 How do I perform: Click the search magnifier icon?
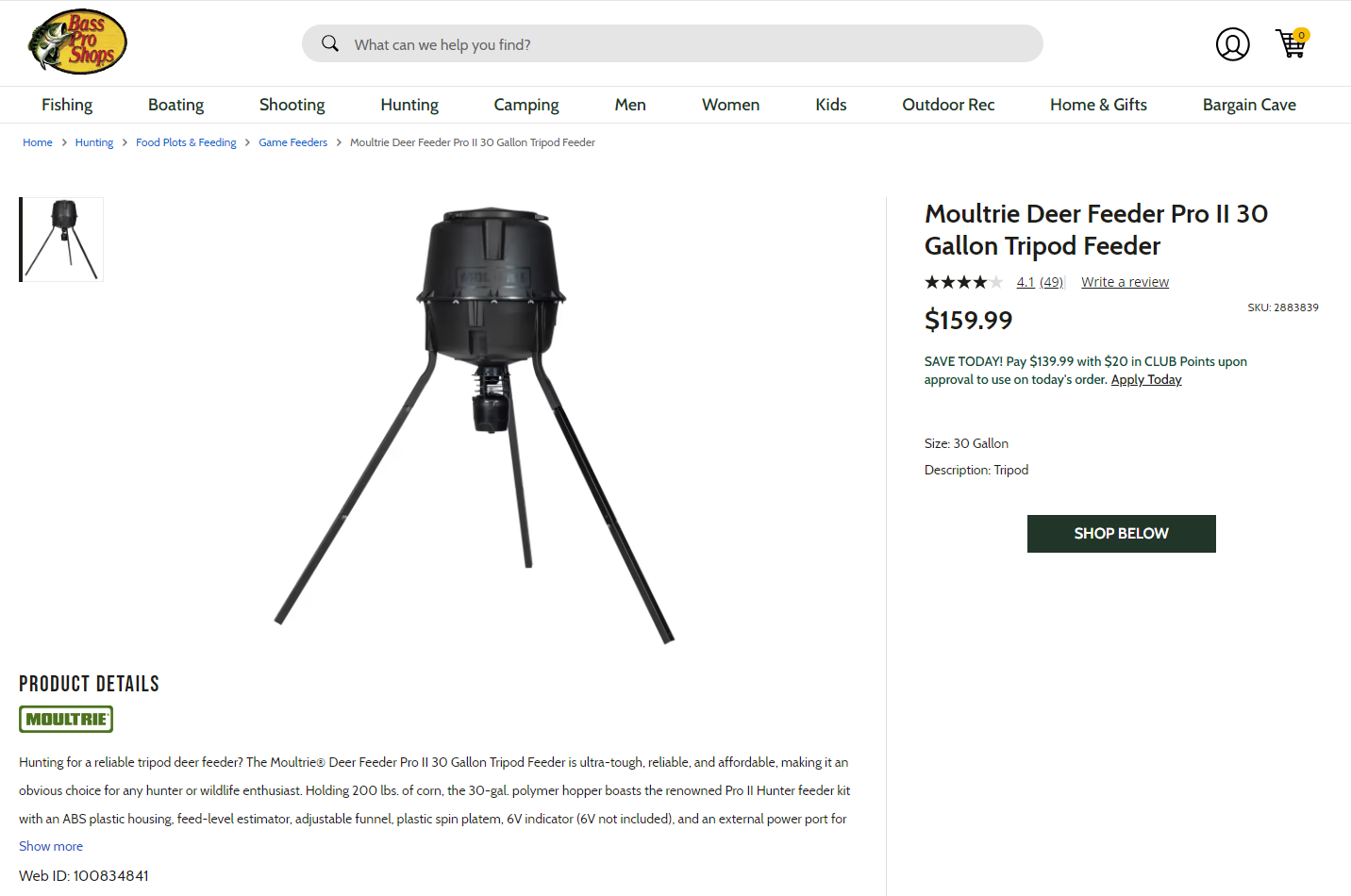point(330,43)
